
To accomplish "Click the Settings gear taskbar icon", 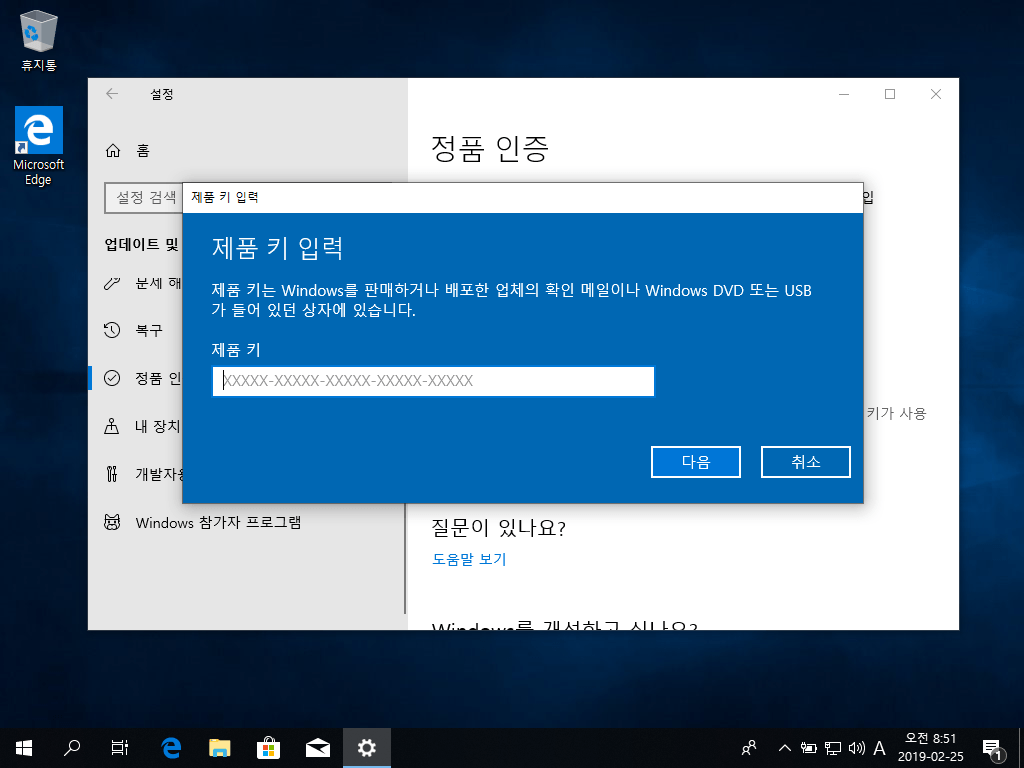I will pyautogui.click(x=366, y=748).
